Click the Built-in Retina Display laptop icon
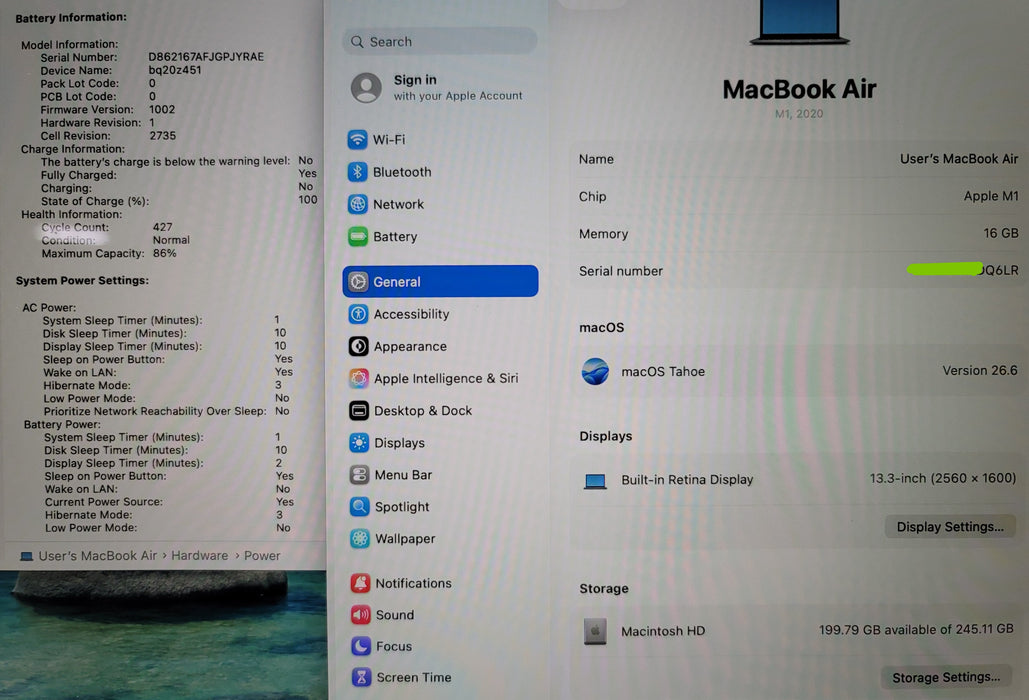Viewport: 1029px width, 700px height. tap(595, 481)
